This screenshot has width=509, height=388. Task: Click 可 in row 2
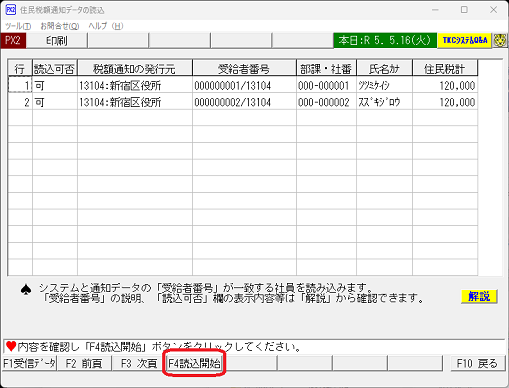(x=55, y=102)
